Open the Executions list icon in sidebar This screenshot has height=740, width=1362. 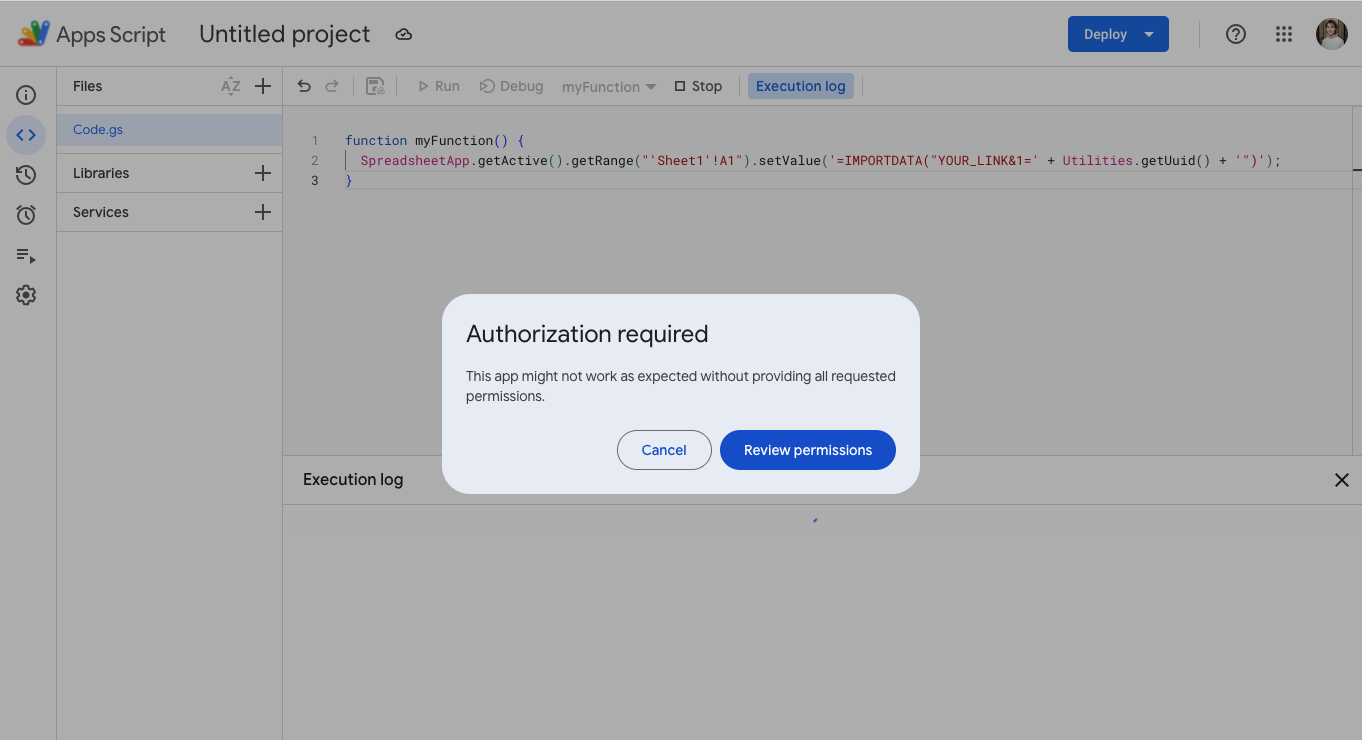click(x=26, y=256)
